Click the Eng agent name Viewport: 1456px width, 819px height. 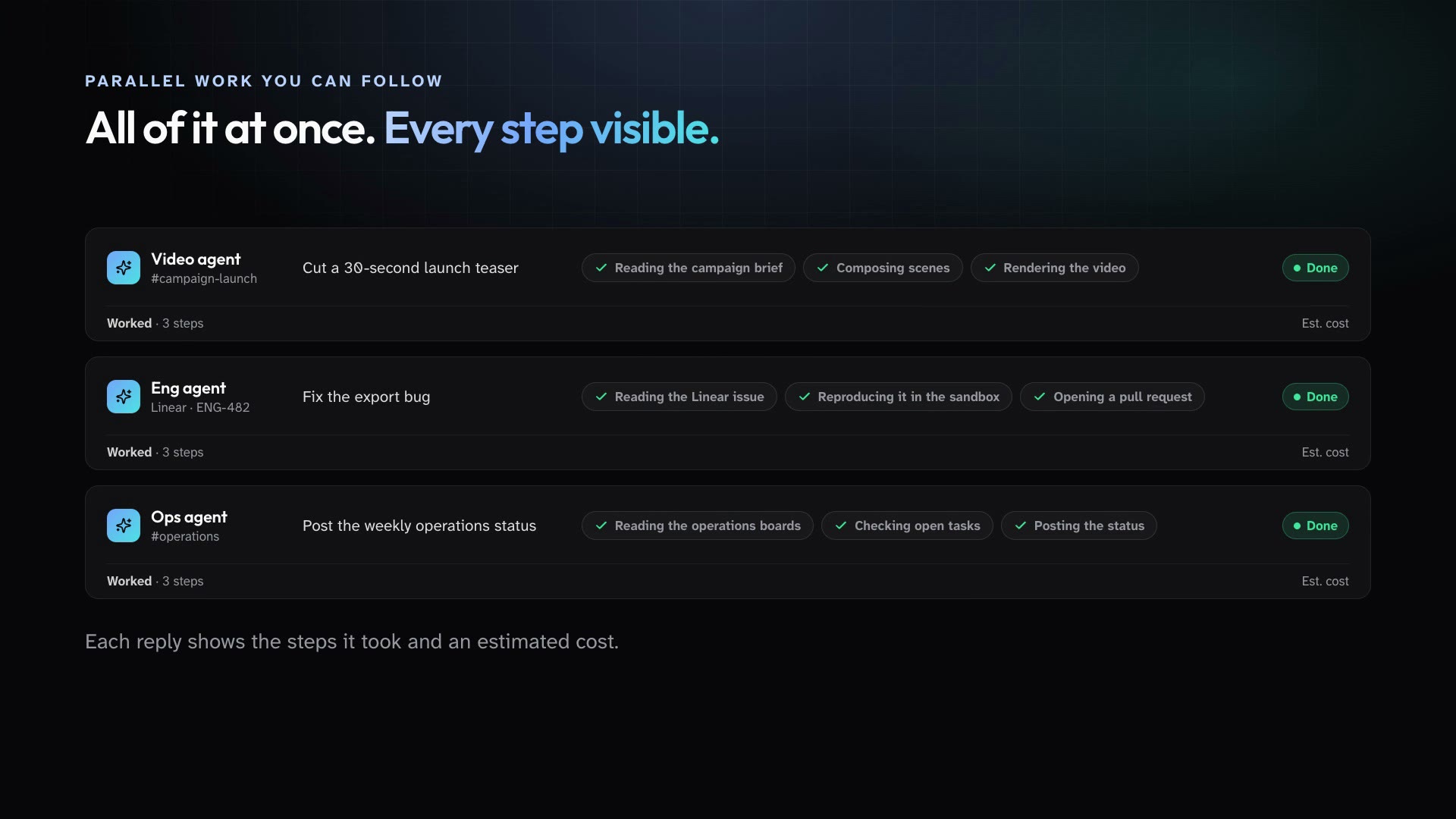click(188, 388)
